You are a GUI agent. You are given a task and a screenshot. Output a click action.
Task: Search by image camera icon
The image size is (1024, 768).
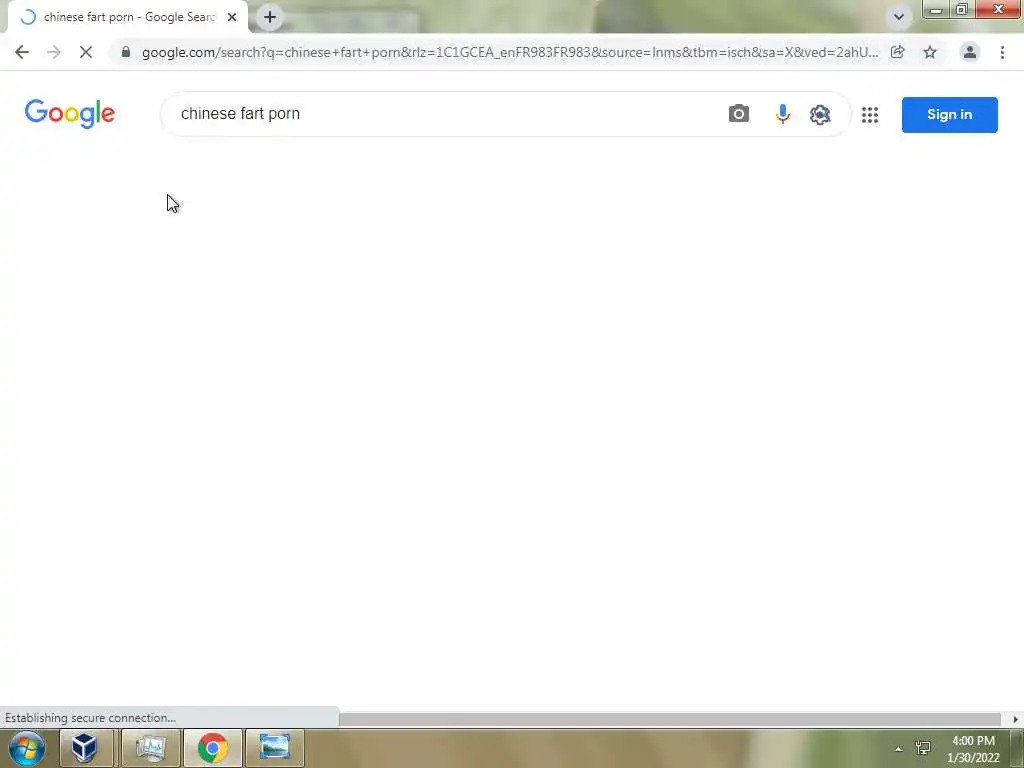pos(739,114)
